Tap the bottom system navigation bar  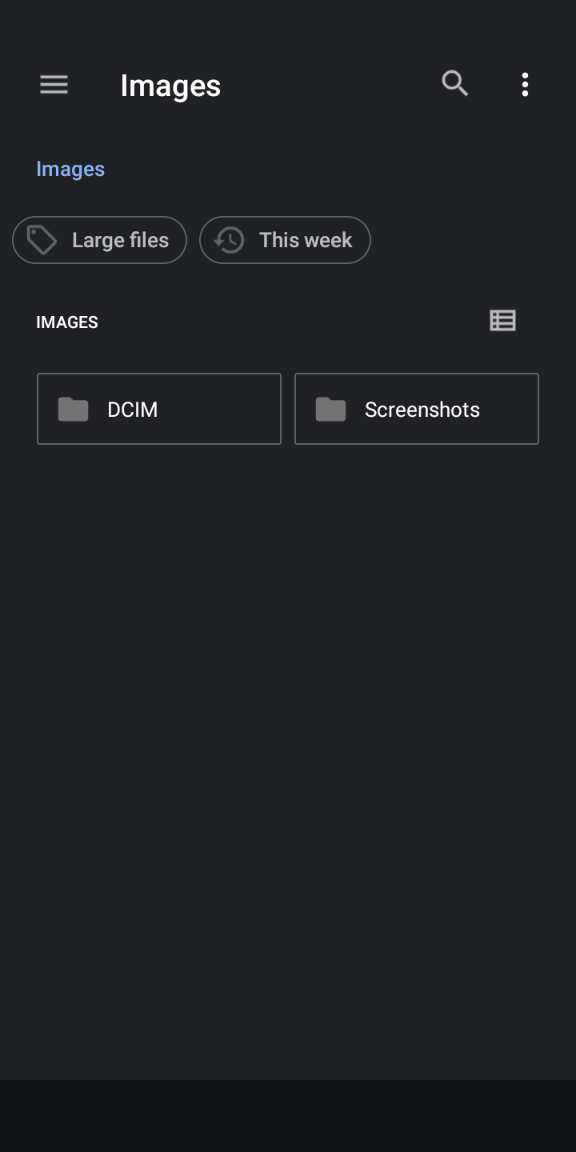point(288,1116)
